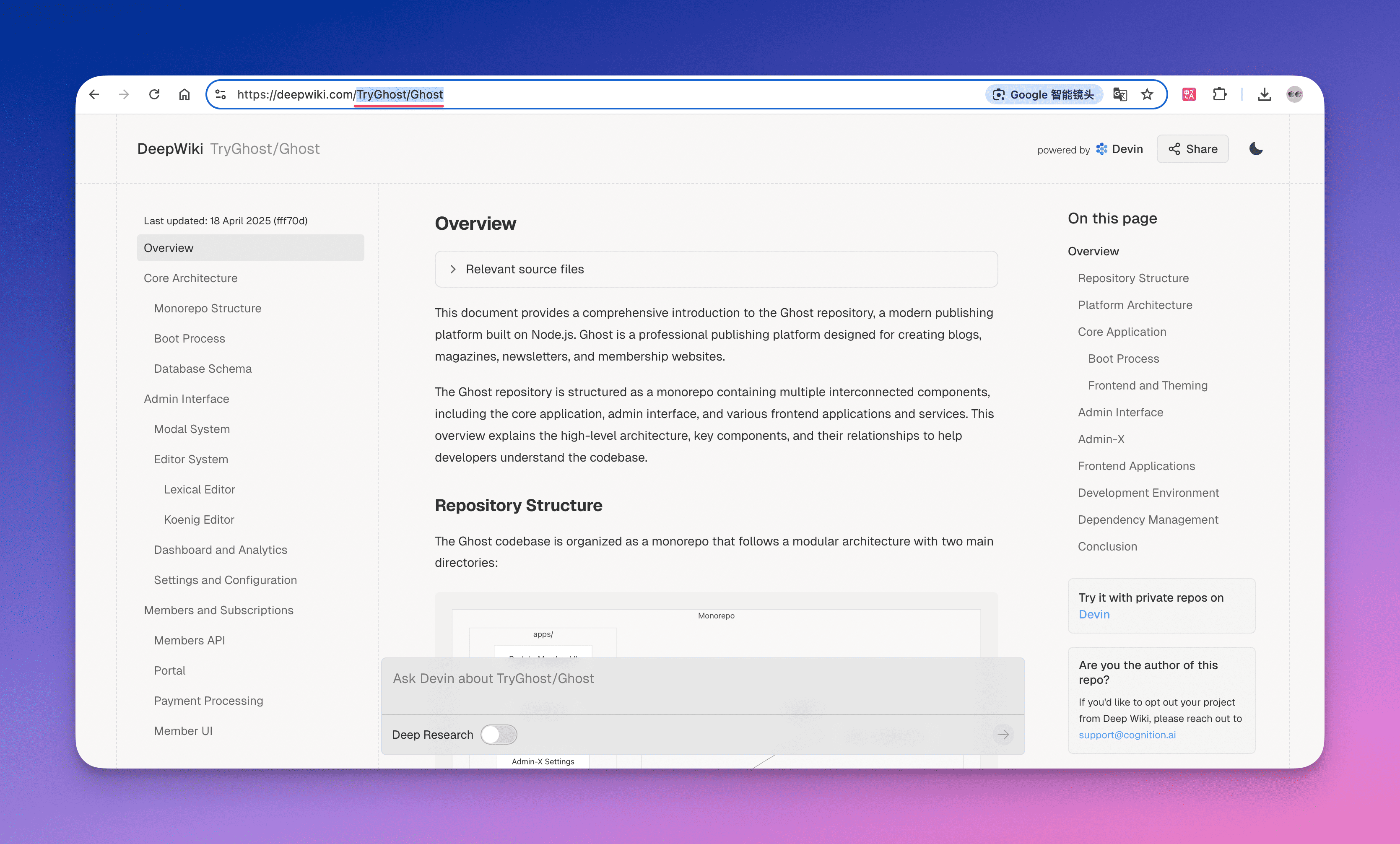Select the Overview sidebar entry
This screenshot has width=1400, height=844.
click(169, 247)
